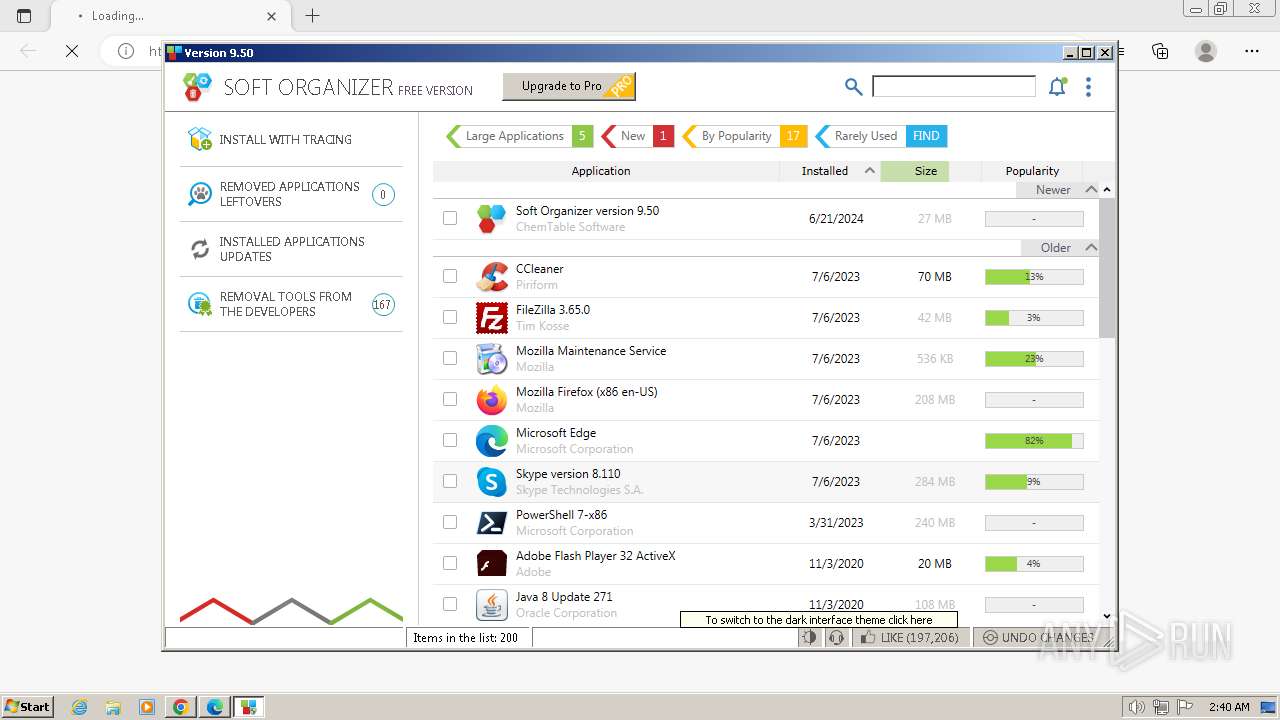Open Install with Tracing icon

pos(200,139)
